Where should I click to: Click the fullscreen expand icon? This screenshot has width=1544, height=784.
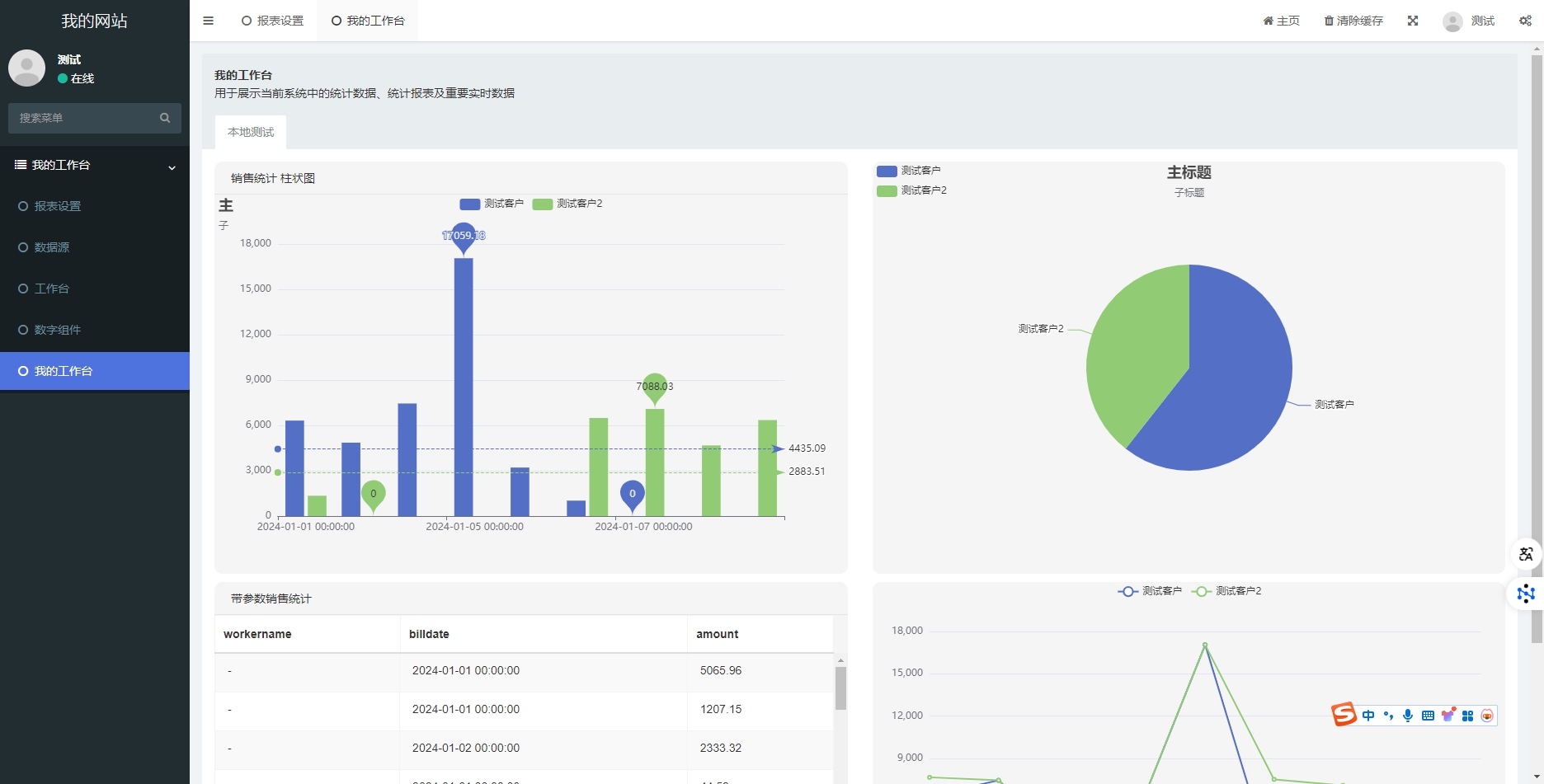coord(1413,21)
